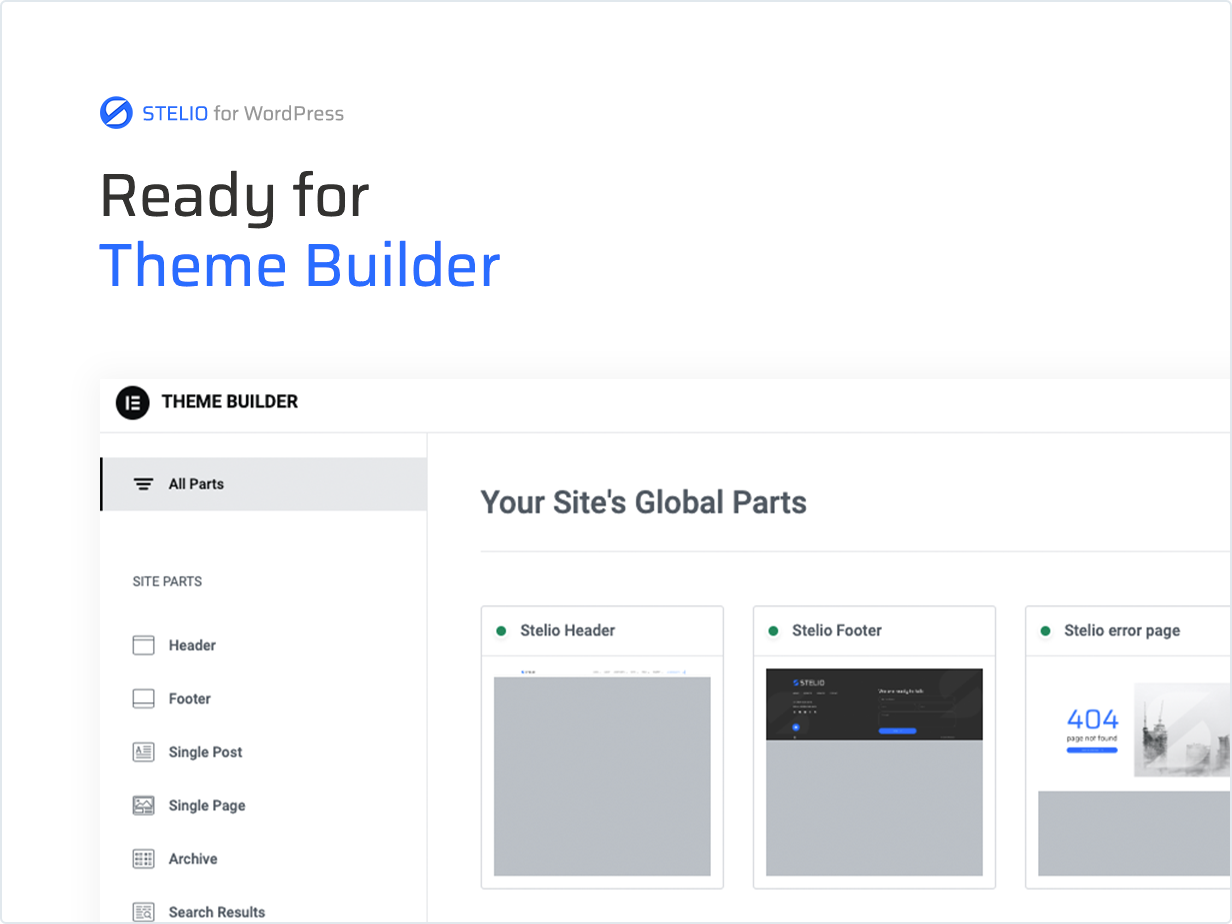Click the Your Site's Global Parts heading
The height and width of the screenshot is (924, 1232).
[644, 502]
